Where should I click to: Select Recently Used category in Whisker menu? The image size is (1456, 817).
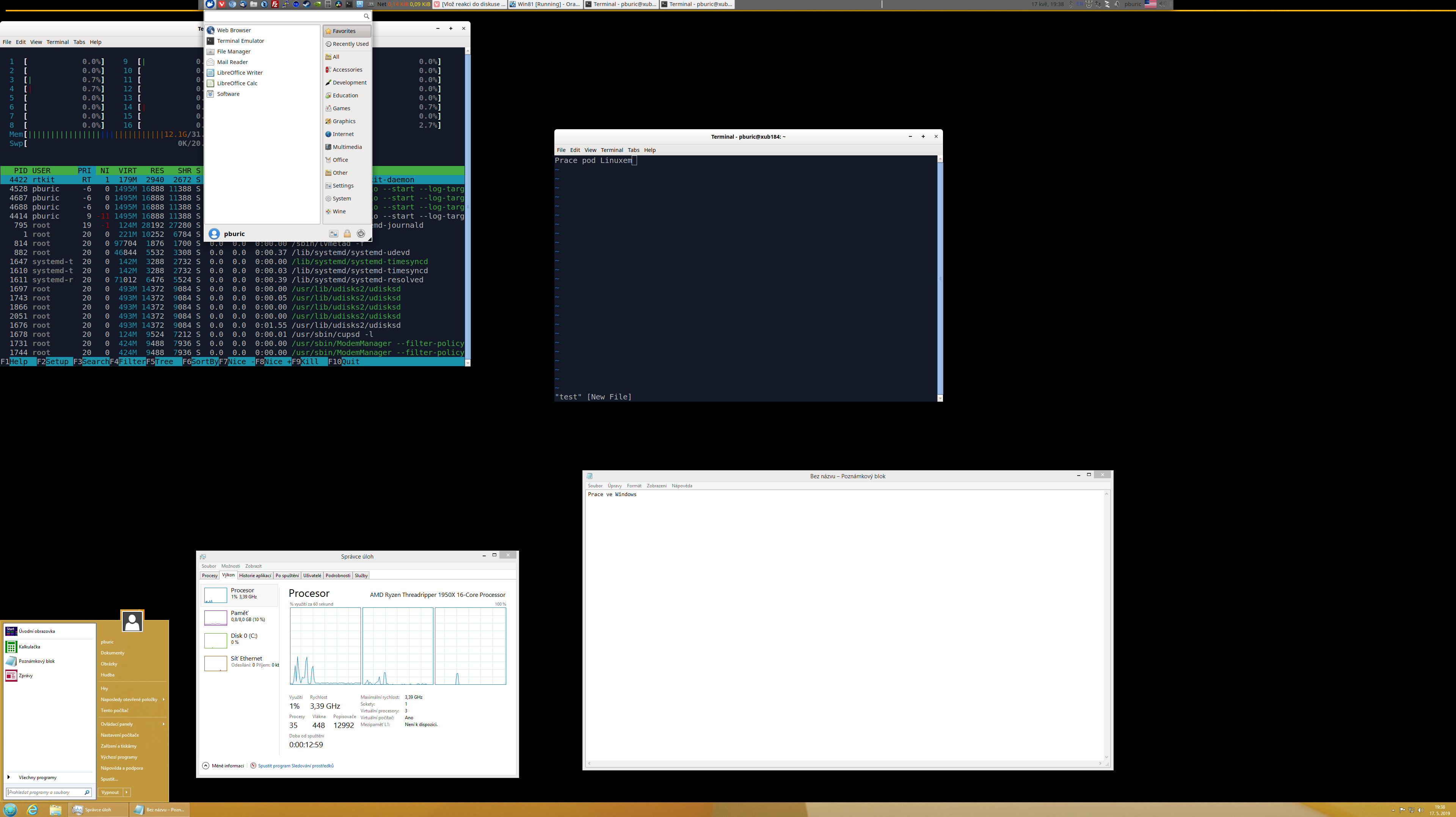(347, 44)
